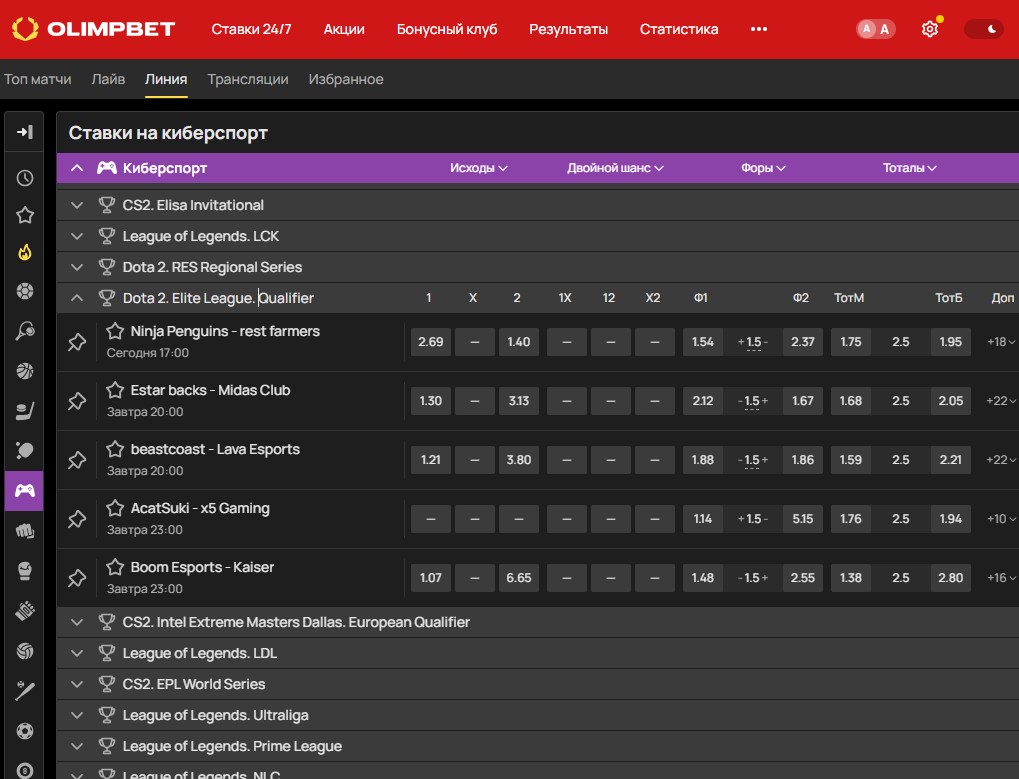Image resolution: width=1019 pixels, height=779 pixels.
Task: Open Бонусный клуб menu item
Action: tap(447, 29)
